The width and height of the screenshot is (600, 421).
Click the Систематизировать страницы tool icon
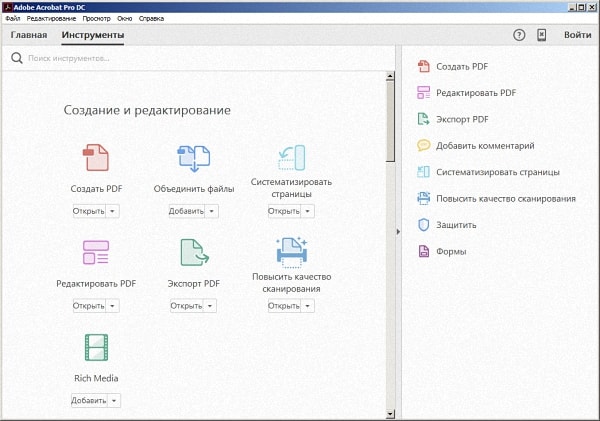point(292,158)
